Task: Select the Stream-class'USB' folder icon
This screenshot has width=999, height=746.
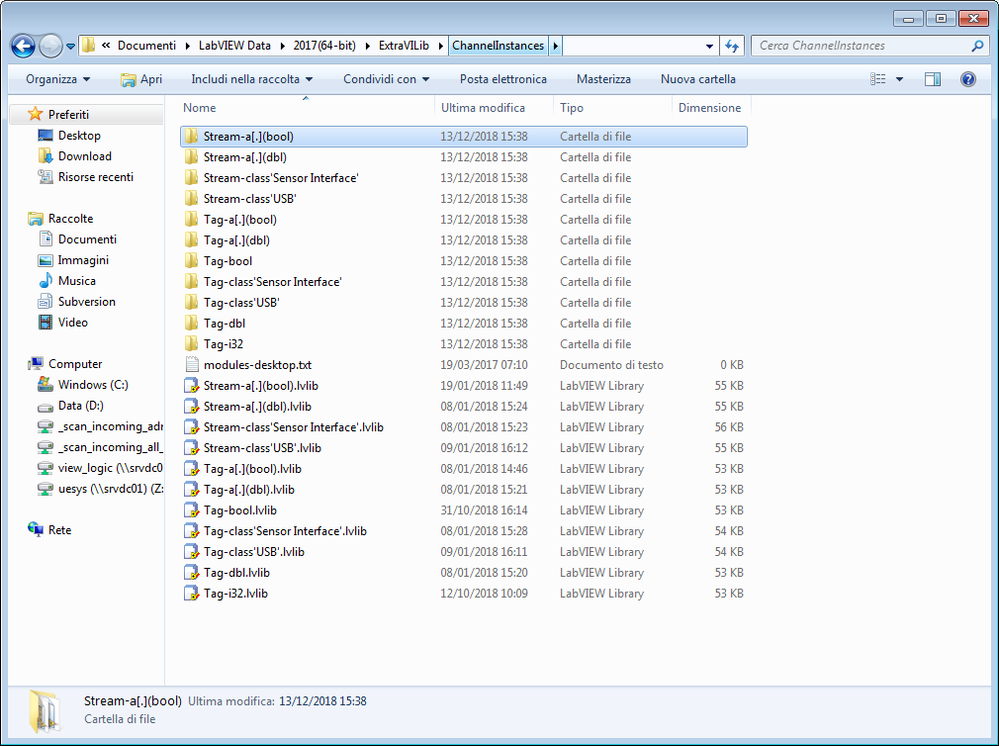Action: click(191, 199)
